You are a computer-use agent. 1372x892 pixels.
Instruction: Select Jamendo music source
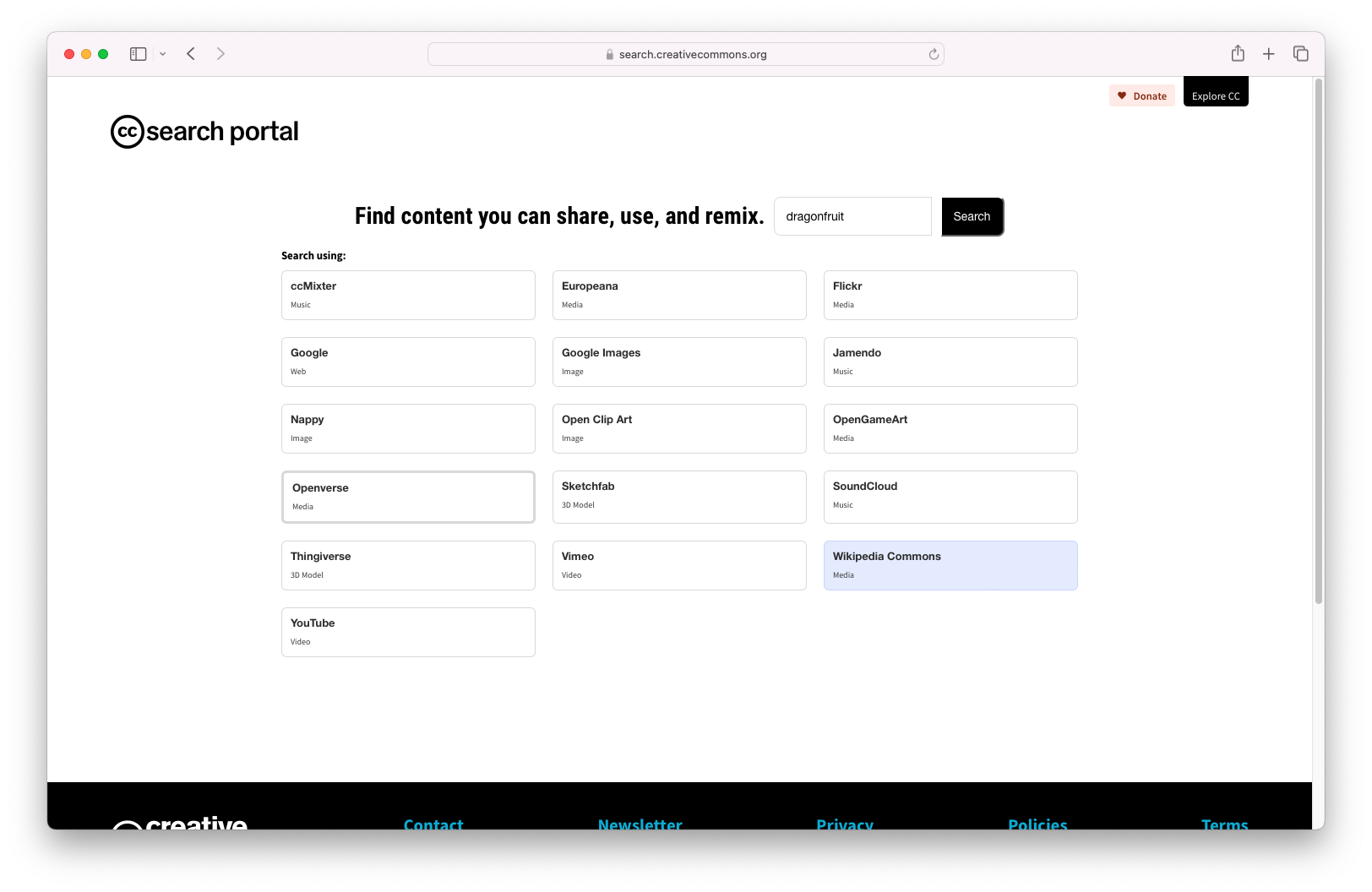tap(950, 362)
